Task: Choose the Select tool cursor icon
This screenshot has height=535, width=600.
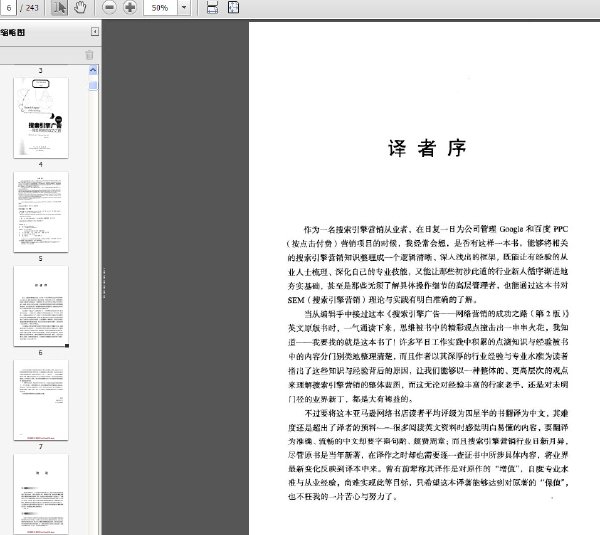Action: point(59,8)
